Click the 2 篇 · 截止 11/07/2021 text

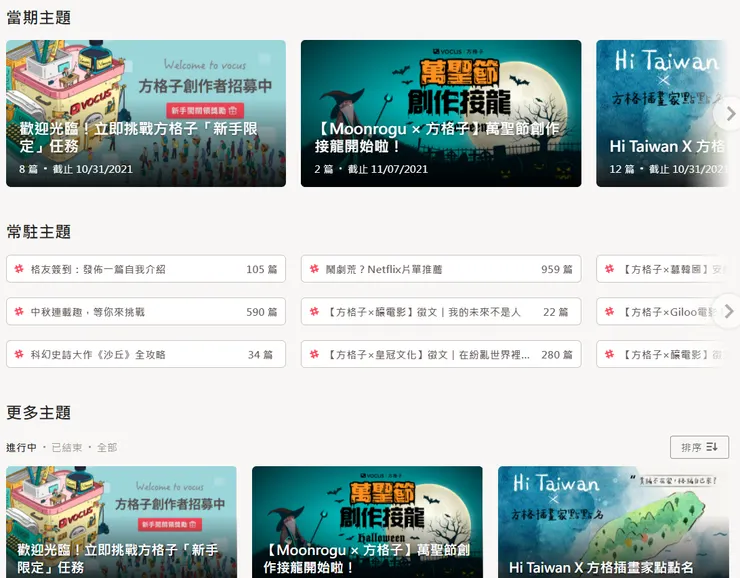pyautogui.click(x=371, y=169)
